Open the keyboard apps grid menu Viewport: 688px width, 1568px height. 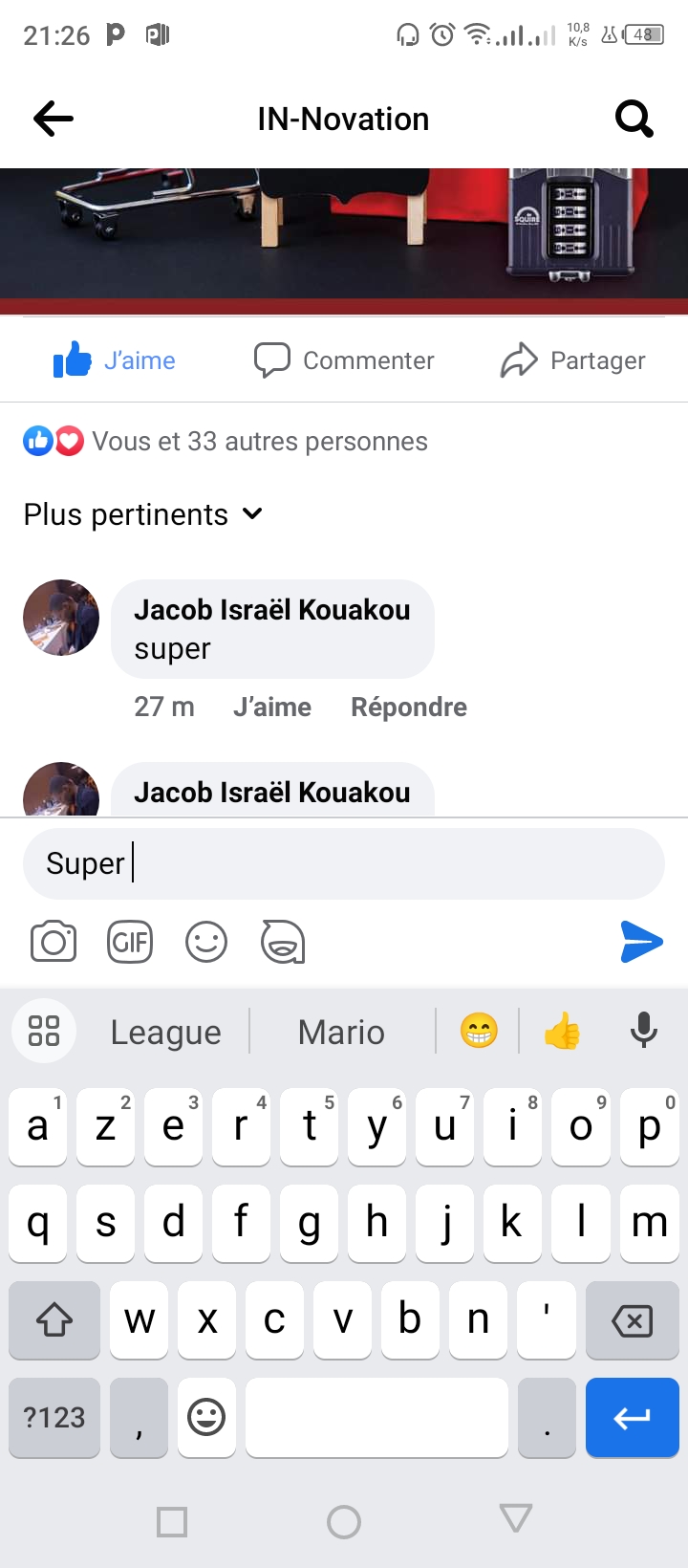coord(44,1031)
